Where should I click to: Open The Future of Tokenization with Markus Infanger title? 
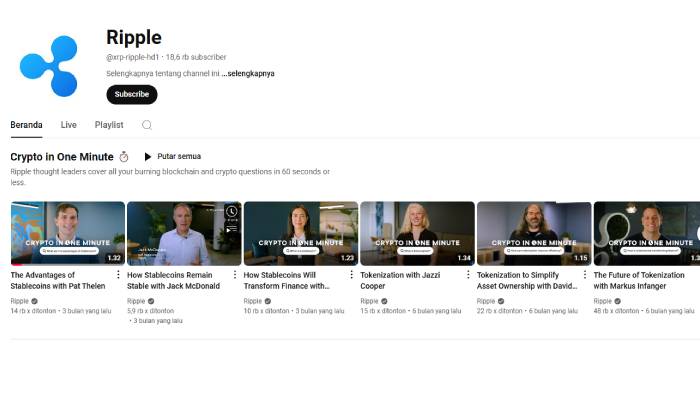coord(639,280)
